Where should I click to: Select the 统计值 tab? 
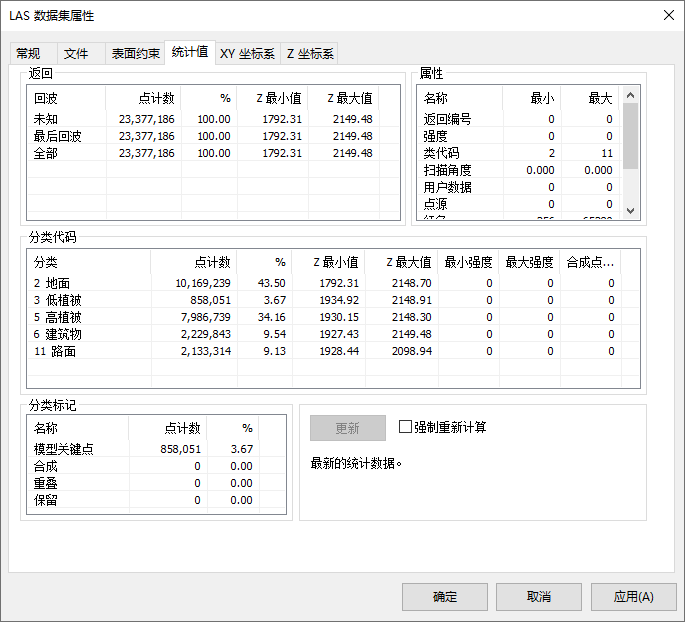pyautogui.click(x=190, y=52)
